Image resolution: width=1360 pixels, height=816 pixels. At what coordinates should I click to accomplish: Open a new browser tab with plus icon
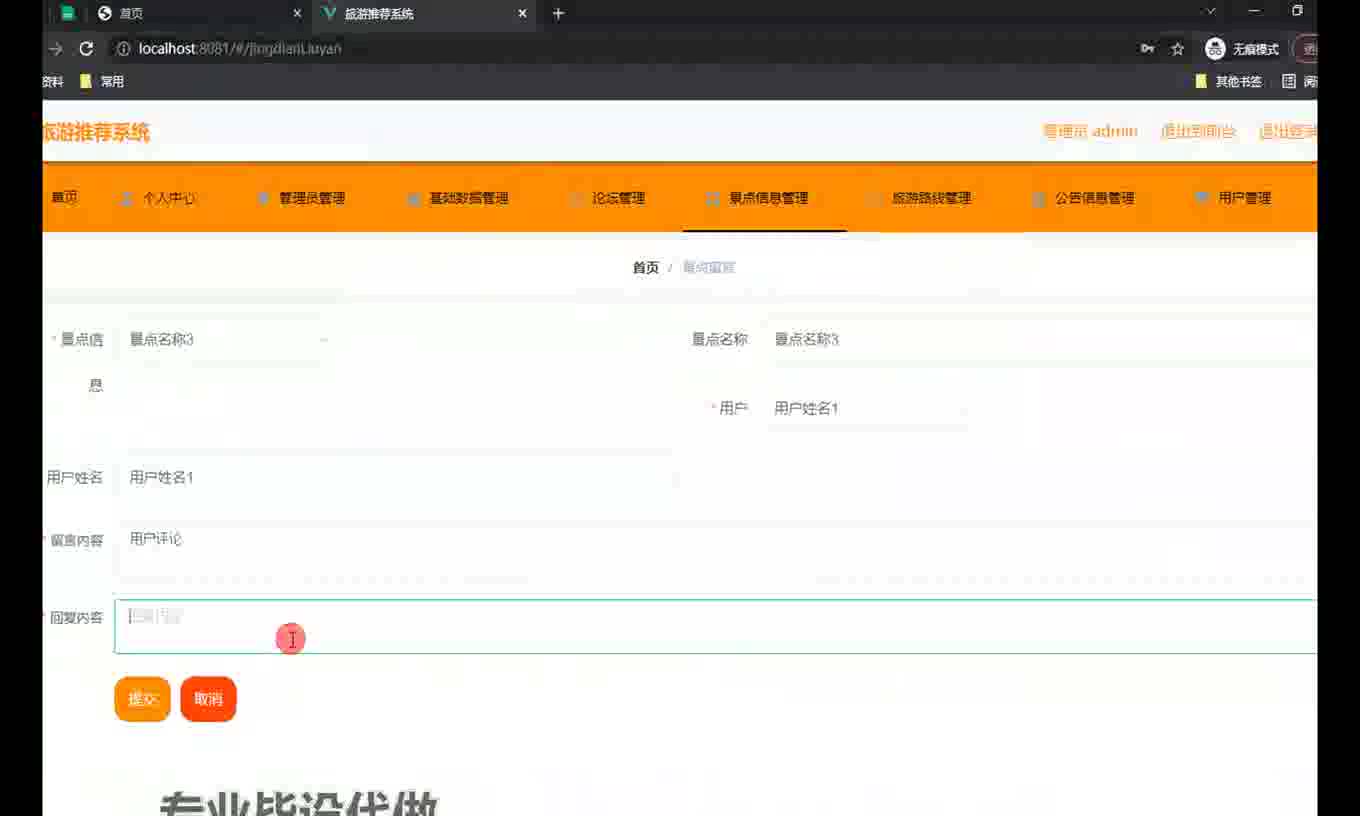(x=558, y=13)
